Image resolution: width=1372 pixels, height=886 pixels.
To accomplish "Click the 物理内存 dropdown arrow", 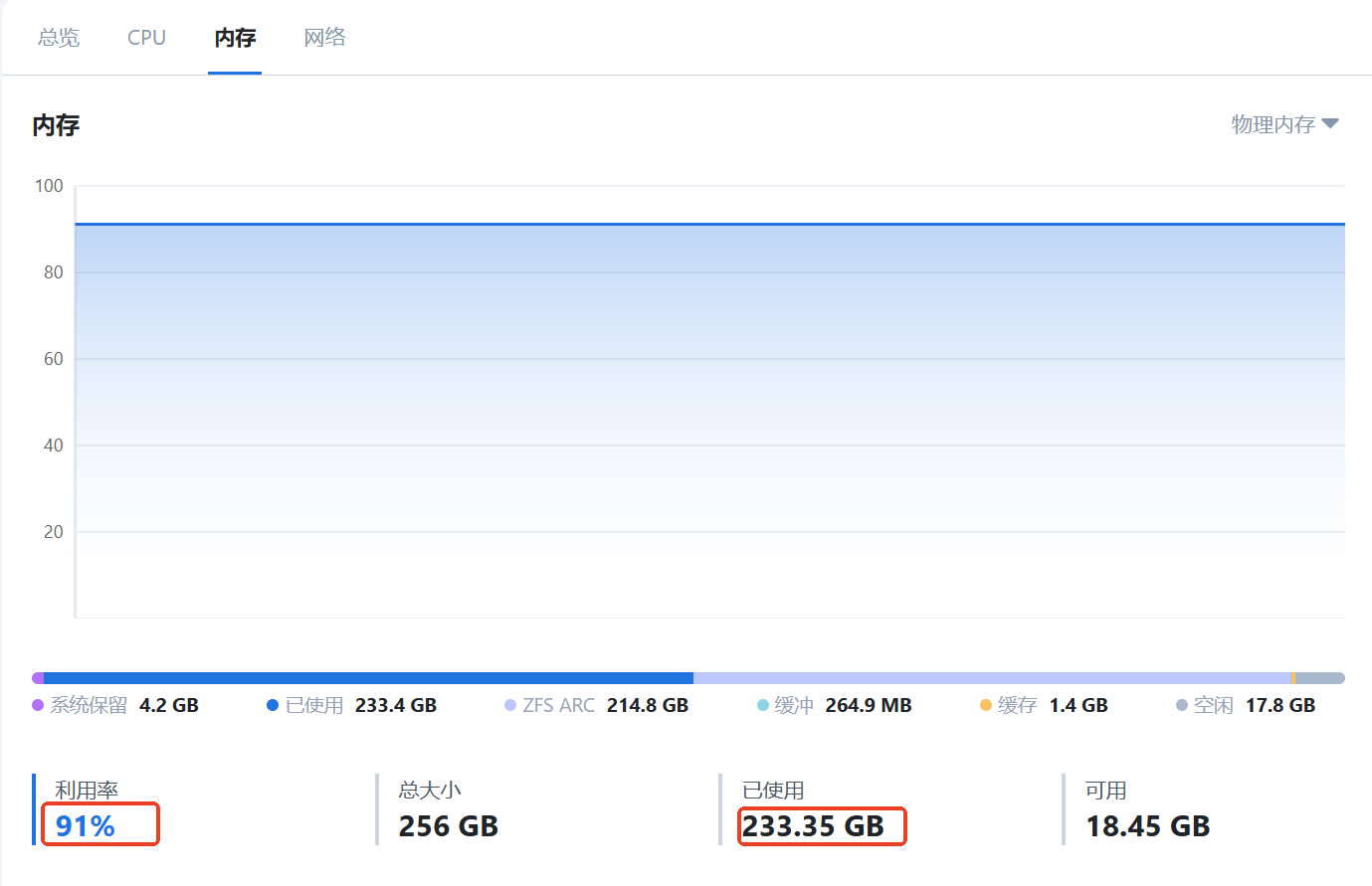I will (x=1330, y=124).
